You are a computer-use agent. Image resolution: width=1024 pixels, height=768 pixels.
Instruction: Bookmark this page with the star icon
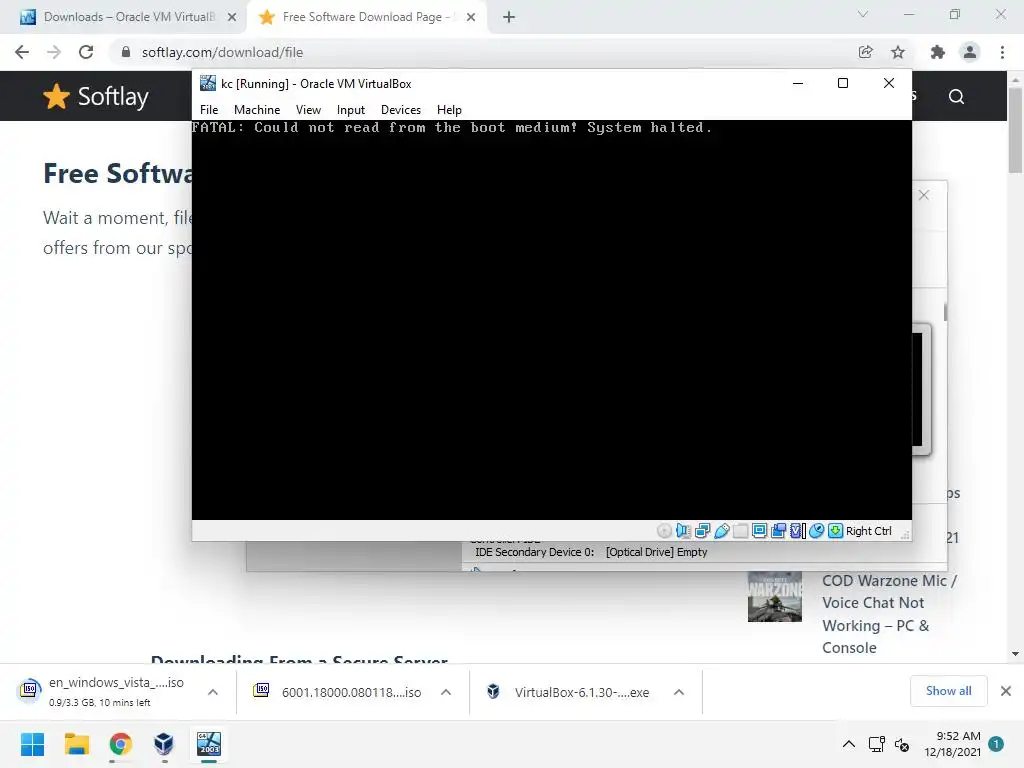[x=898, y=52]
